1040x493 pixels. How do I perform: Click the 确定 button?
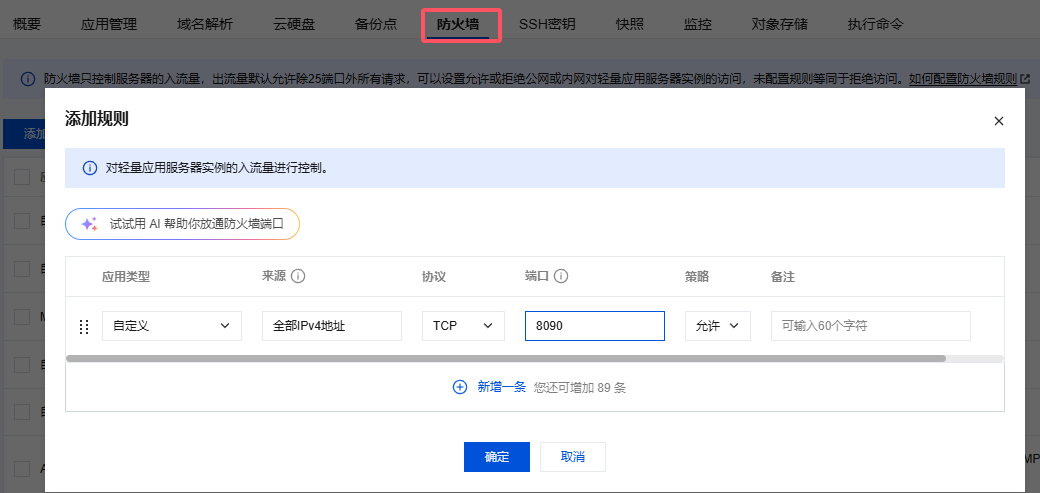pos(496,457)
